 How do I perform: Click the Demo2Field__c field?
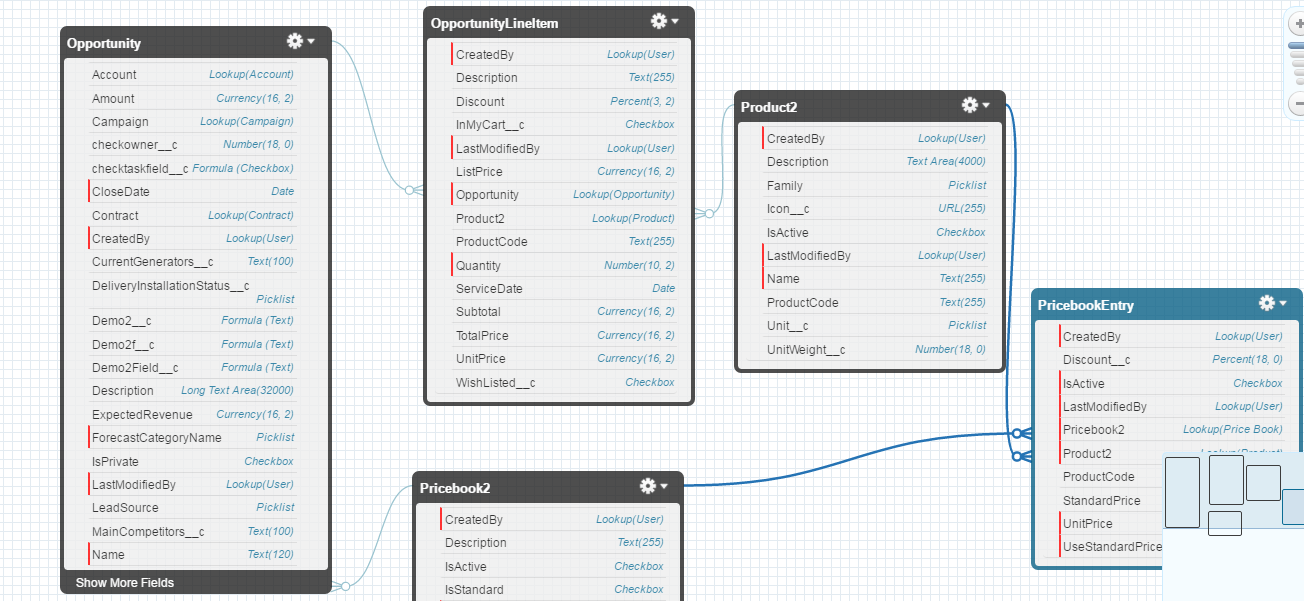(x=193, y=367)
